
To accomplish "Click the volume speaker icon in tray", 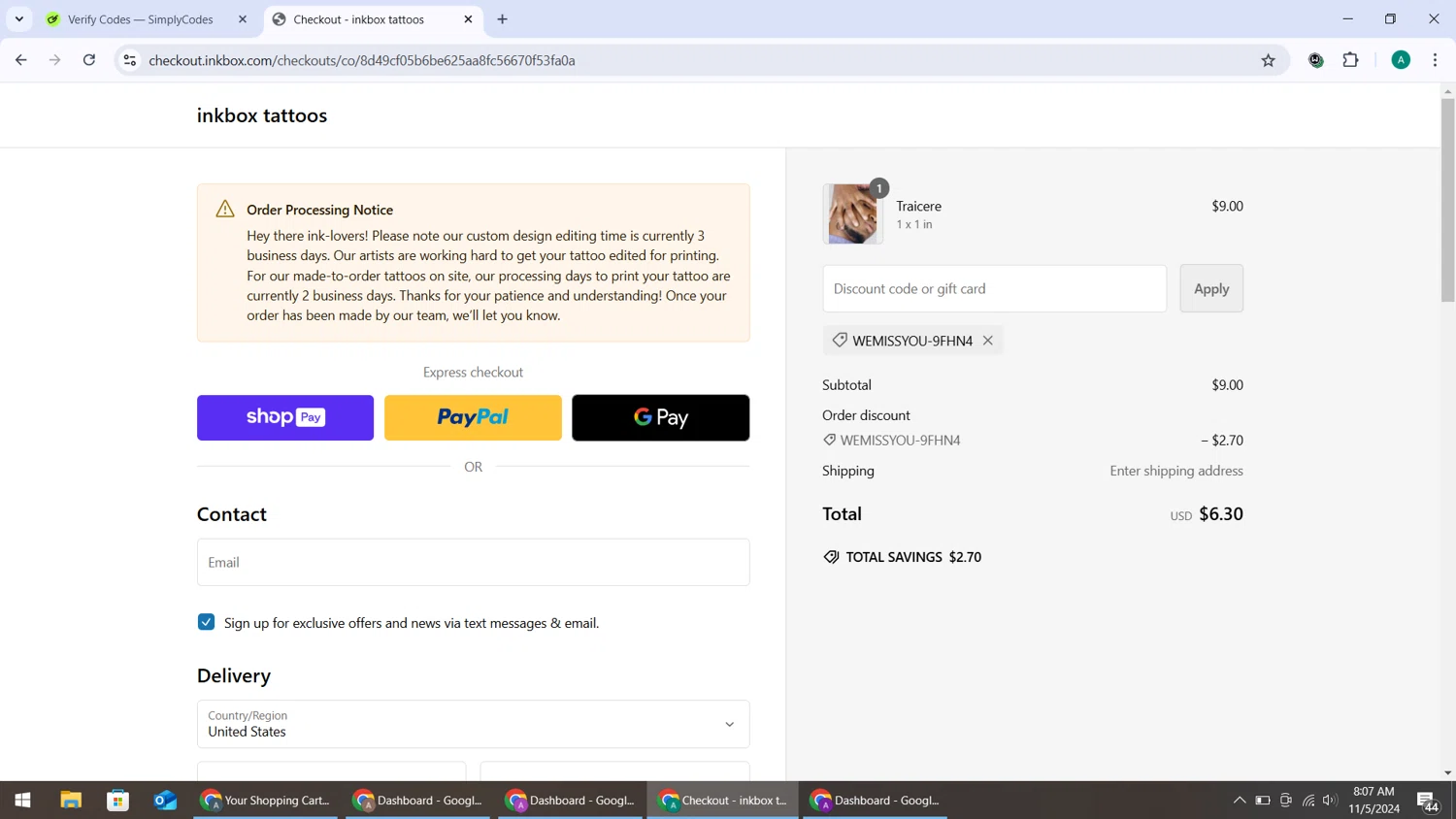I will pyautogui.click(x=1330, y=801).
